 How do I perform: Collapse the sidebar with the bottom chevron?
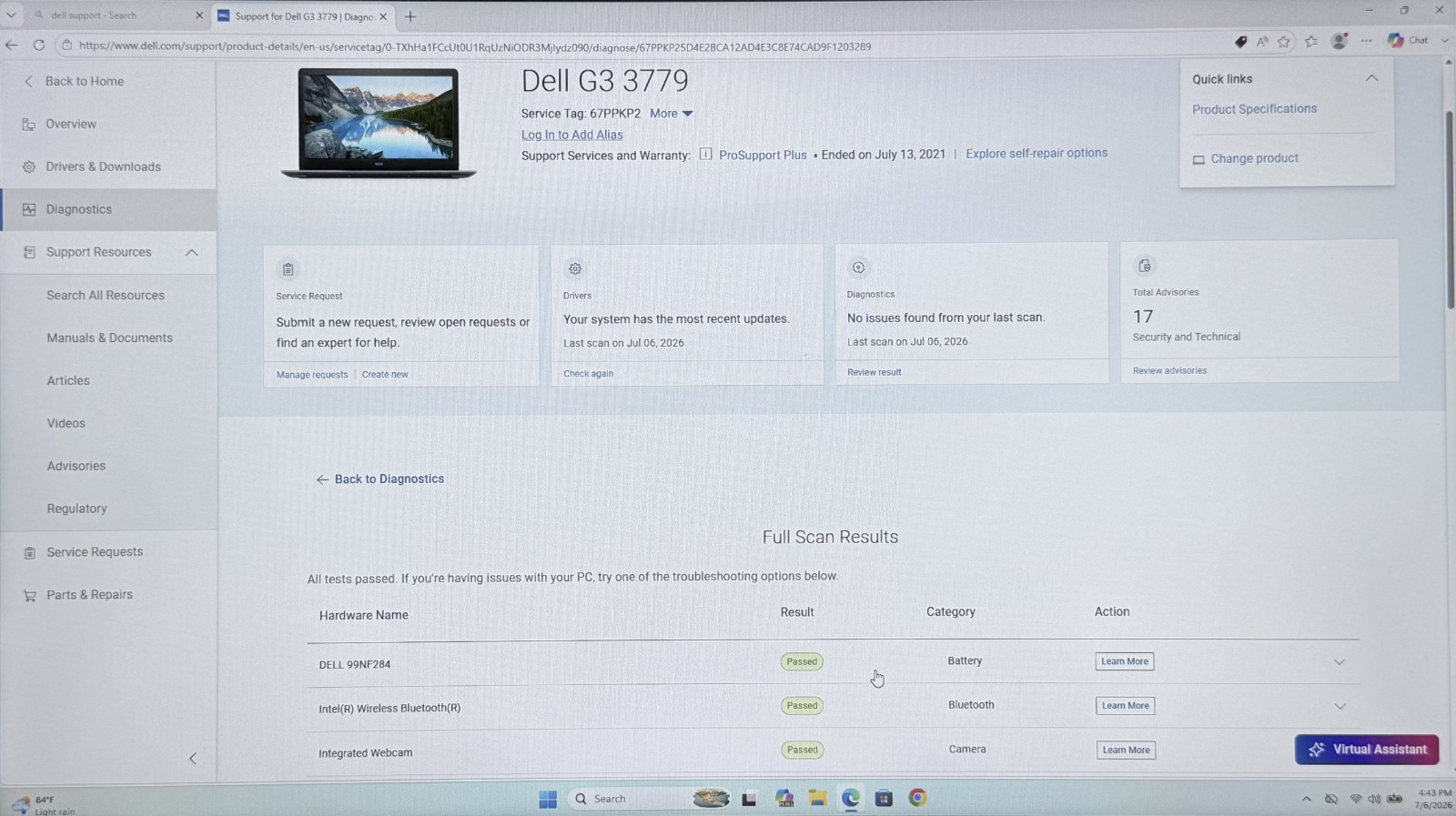point(193,759)
